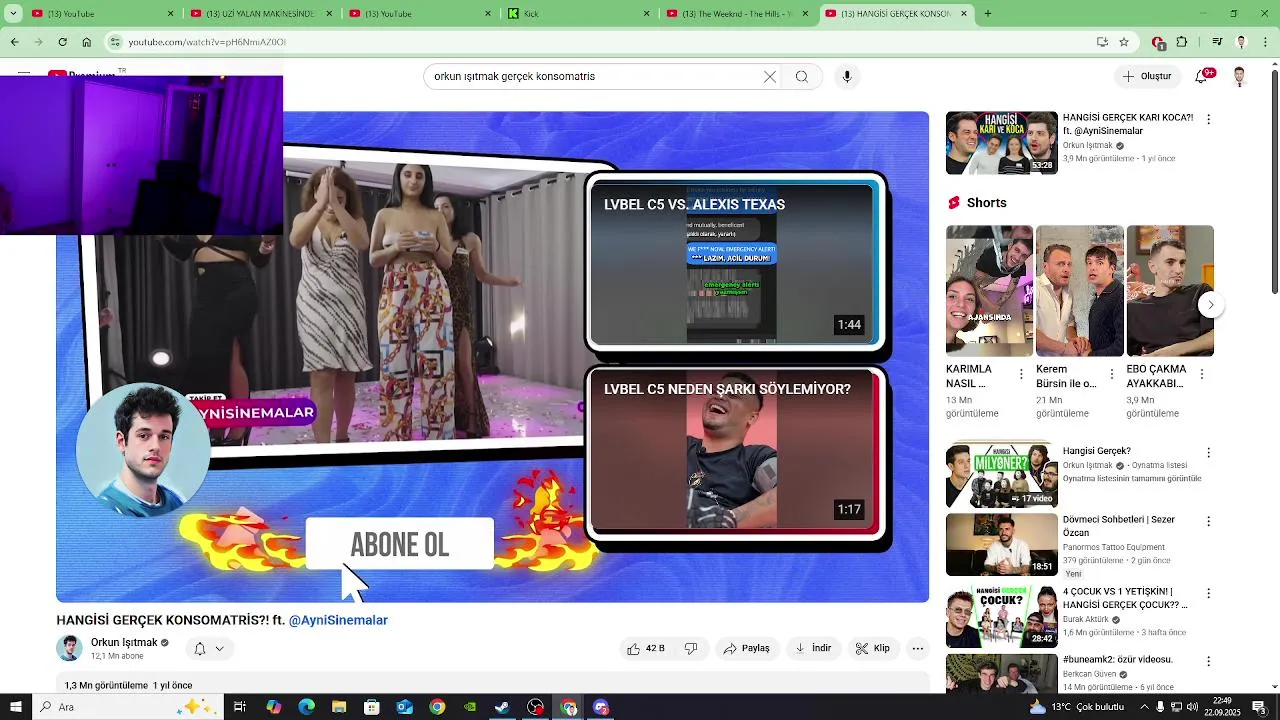The width and height of the screenshot is (1280, 720).
Task: Open the @AyniSinemalar channel link
Action: (338, 620)
